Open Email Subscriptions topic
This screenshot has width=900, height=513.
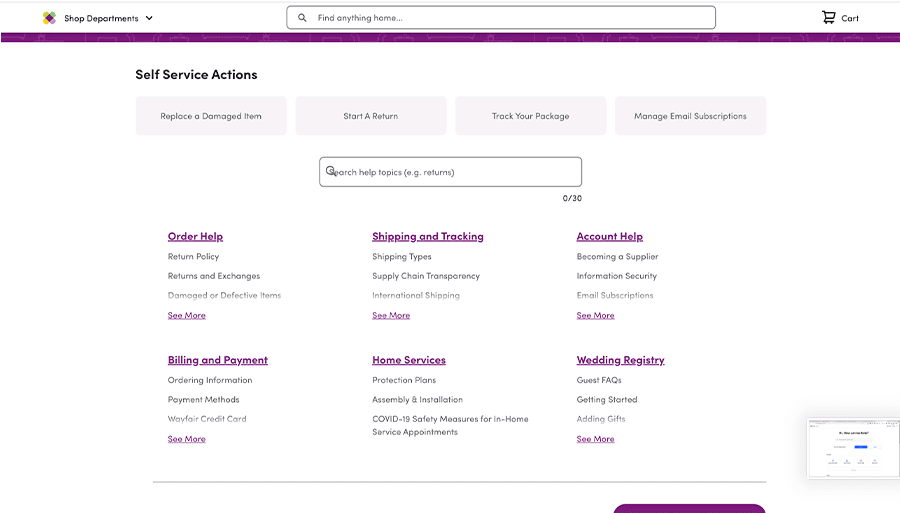coord(615,296)
